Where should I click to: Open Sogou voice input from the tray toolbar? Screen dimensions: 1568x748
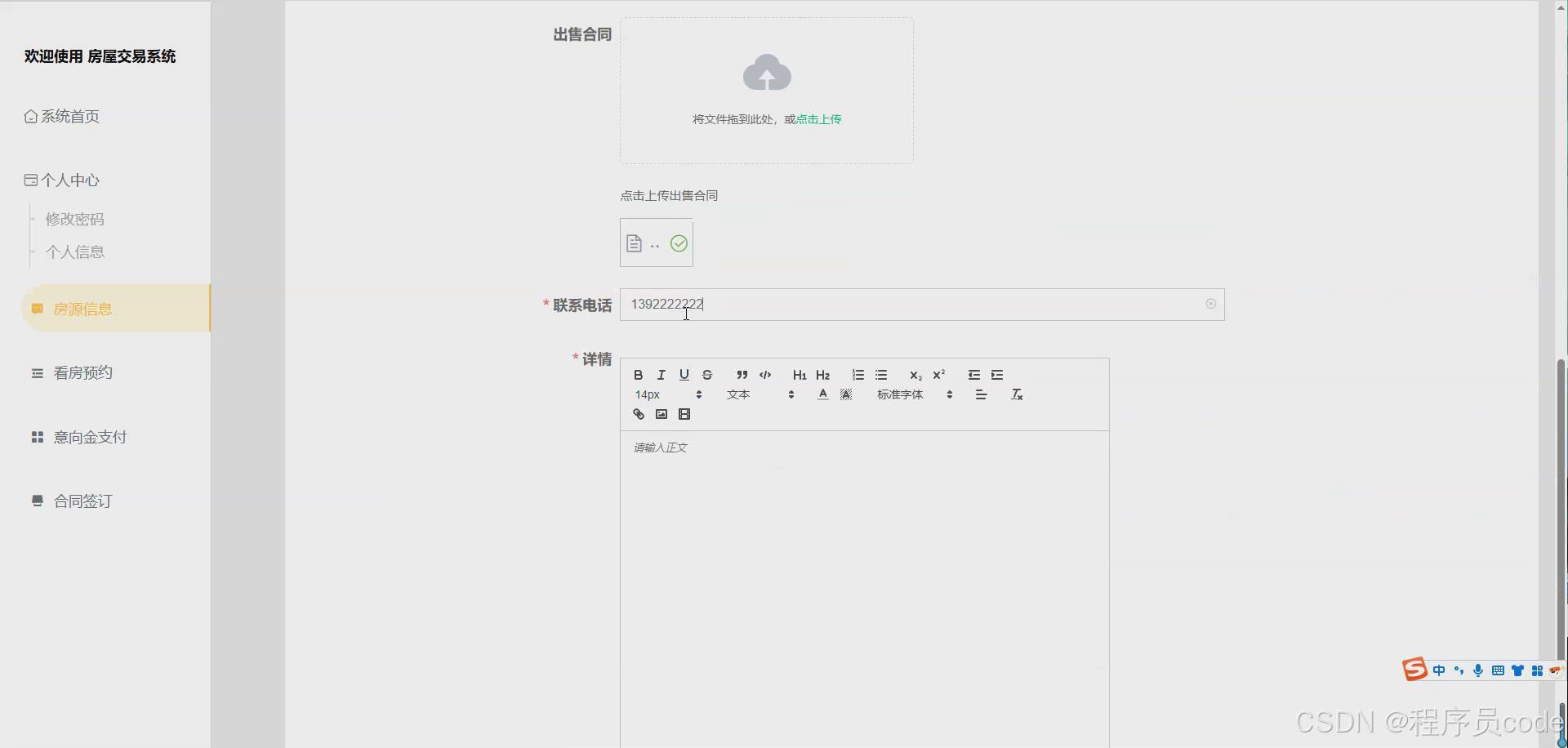pyautogui.click(x=1478, y=670)
